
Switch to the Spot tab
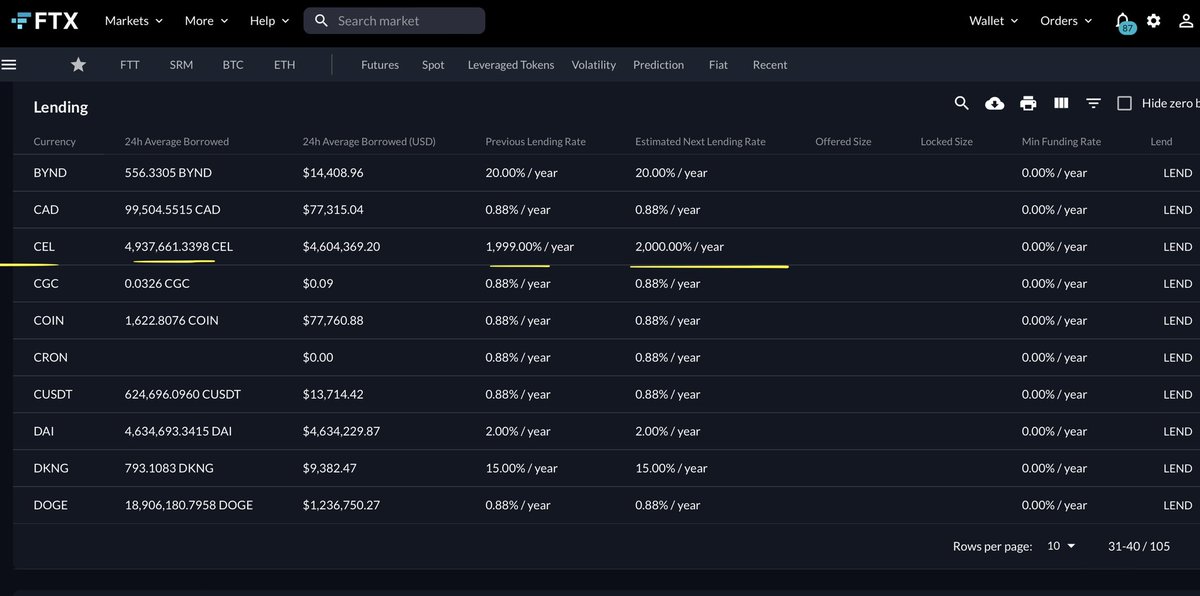[x=433, y=64]
